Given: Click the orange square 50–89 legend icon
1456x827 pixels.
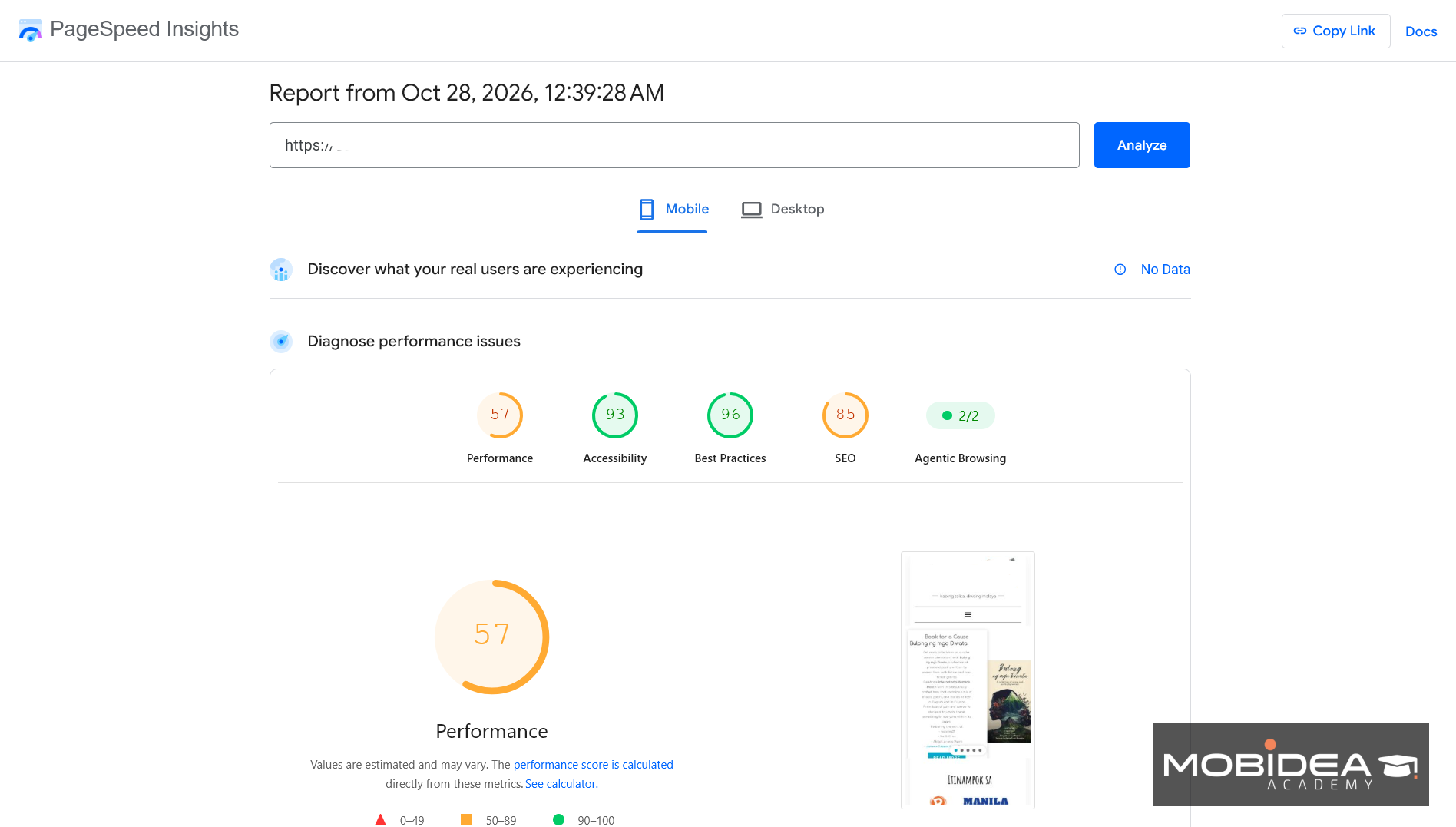Looking at the screenshot, I should tap(466, 819).
